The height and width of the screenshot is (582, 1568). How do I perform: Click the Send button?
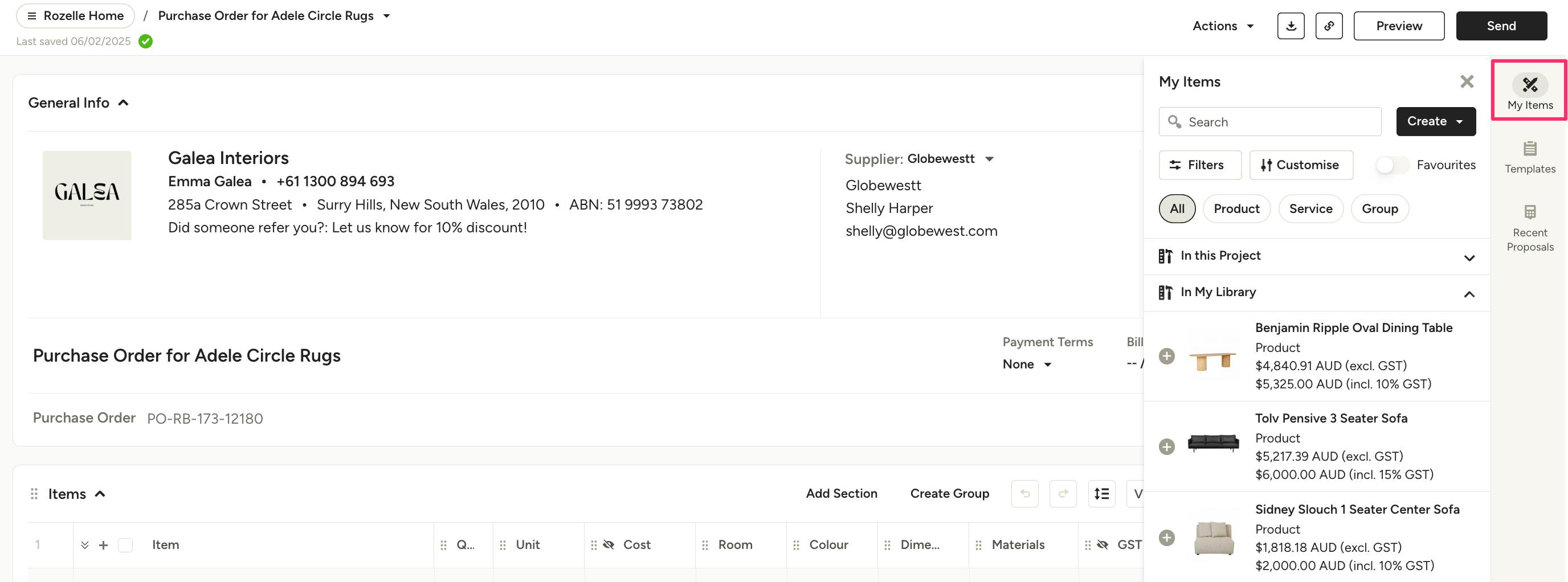point(1501,26)
